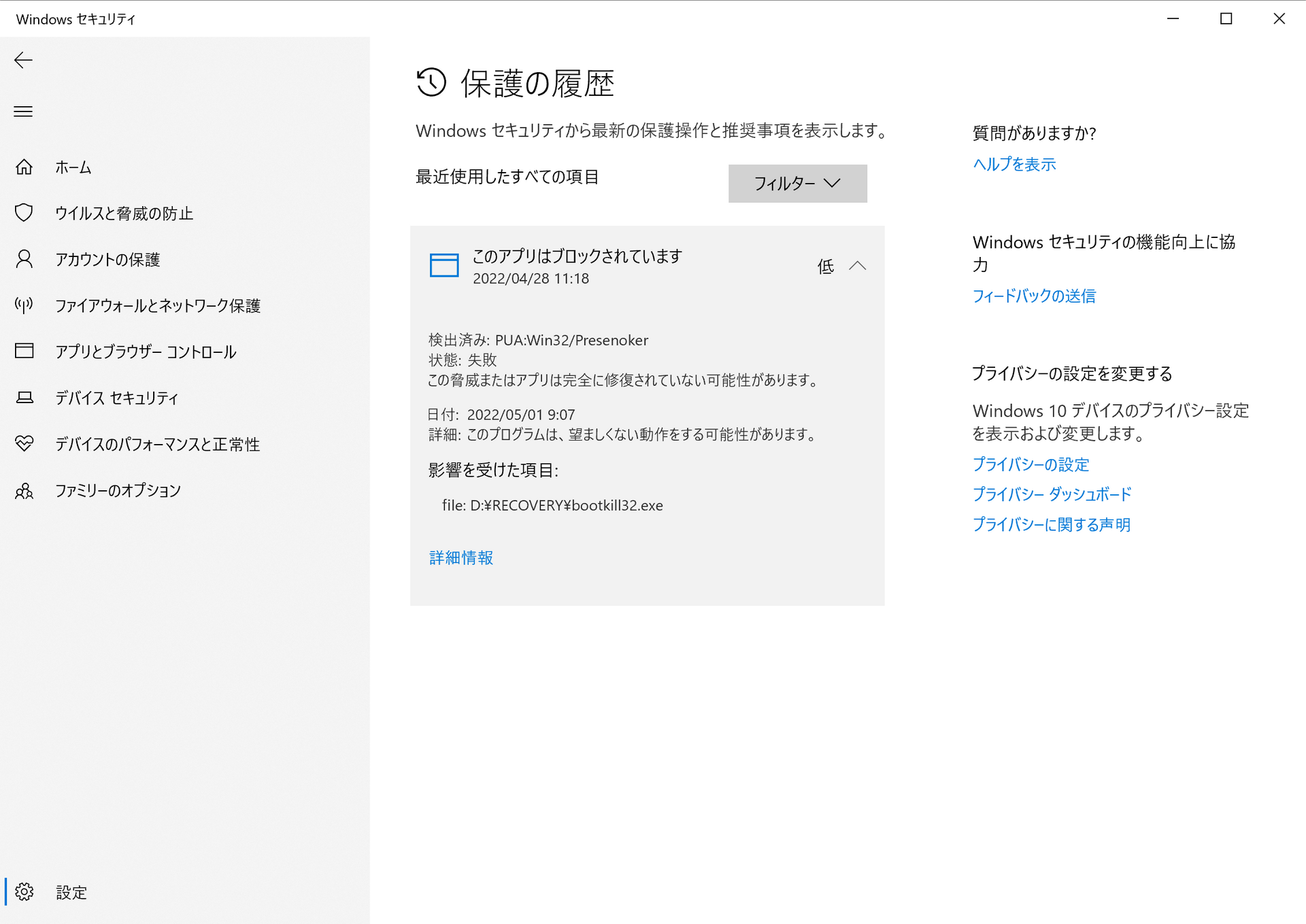Click the back arrow icon
Viewport: 1306px width, 924px height.
click(x=23, y=61)
